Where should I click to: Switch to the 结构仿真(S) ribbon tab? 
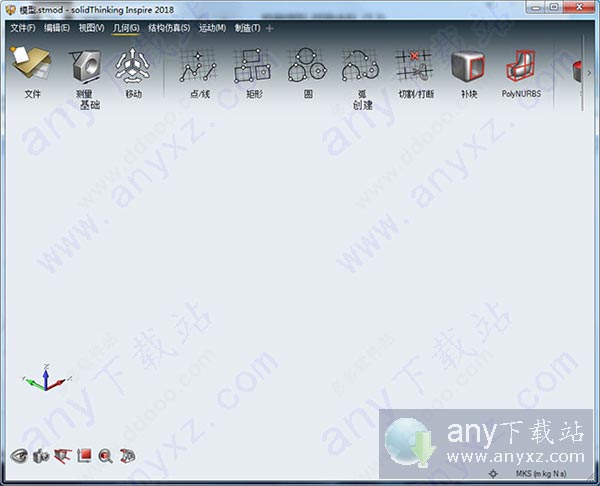169,28
